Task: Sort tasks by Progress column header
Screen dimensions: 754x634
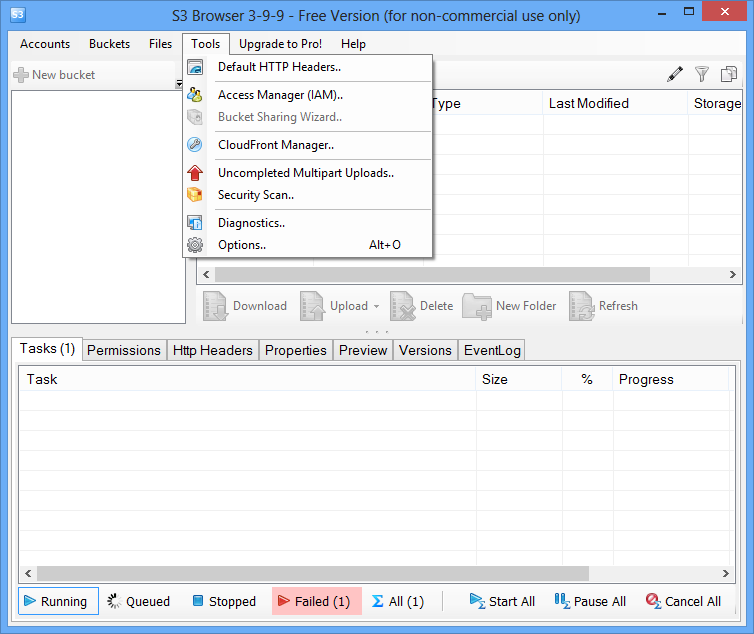Action: click(x=671, y=379)
